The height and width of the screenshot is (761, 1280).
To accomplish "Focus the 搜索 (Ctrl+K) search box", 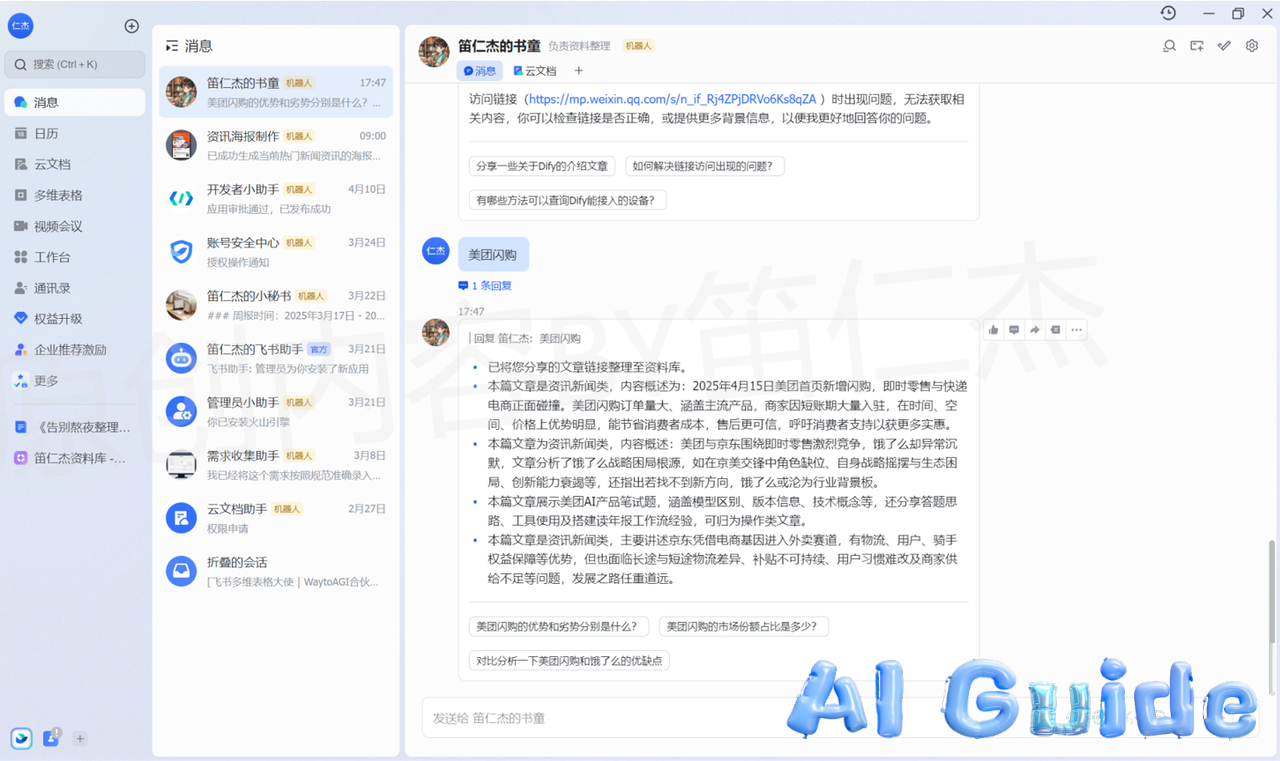I will coord(75,64).
